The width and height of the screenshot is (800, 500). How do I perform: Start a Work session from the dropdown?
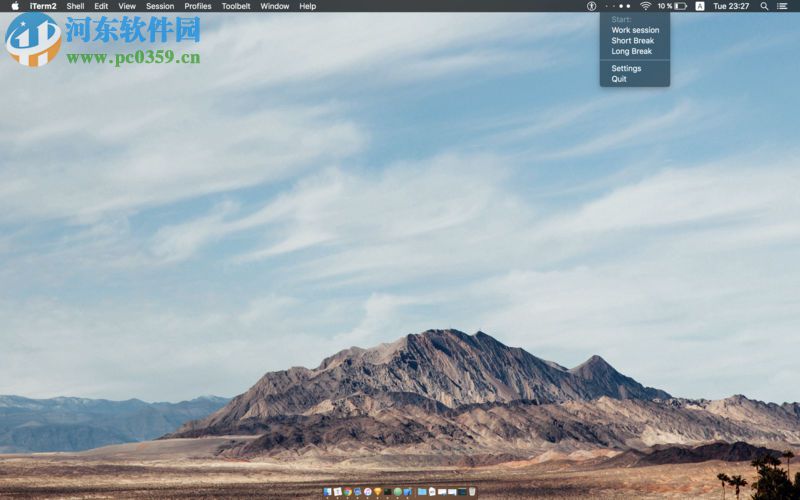pyautogui.click(x=635, y=30)
